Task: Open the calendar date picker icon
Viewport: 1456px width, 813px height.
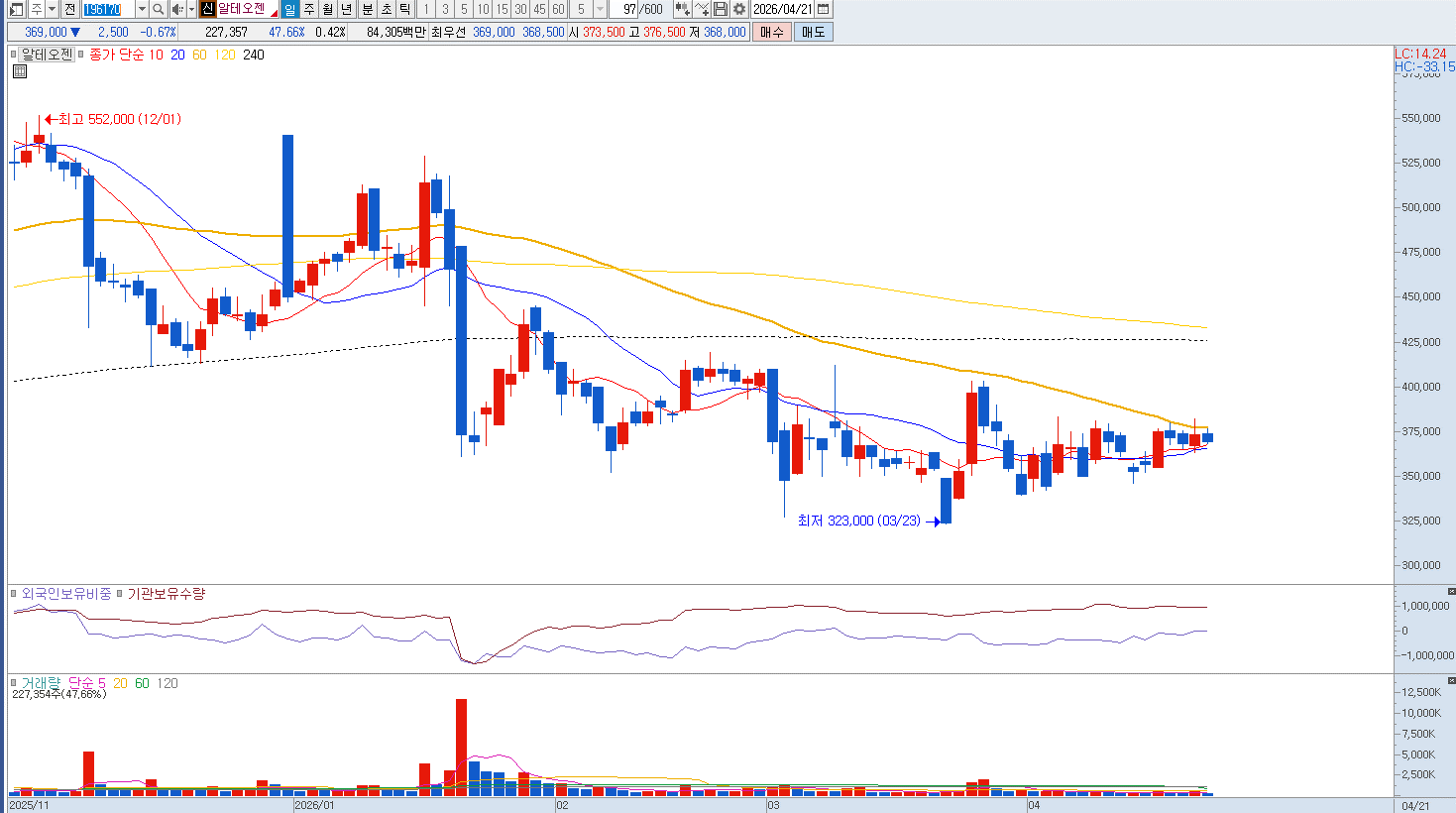Action: 824,9
